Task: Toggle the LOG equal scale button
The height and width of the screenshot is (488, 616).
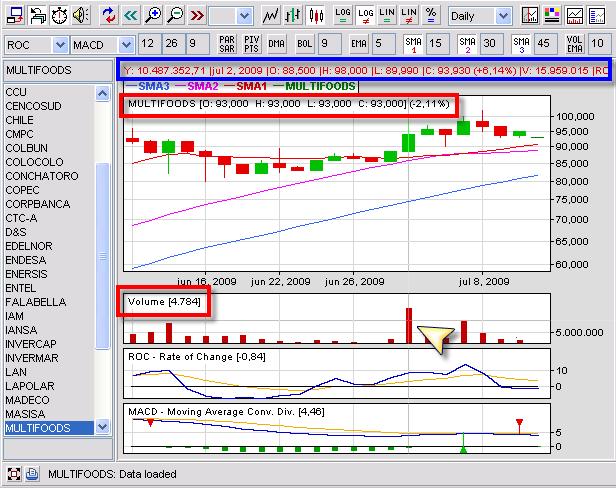Action: 343,15
